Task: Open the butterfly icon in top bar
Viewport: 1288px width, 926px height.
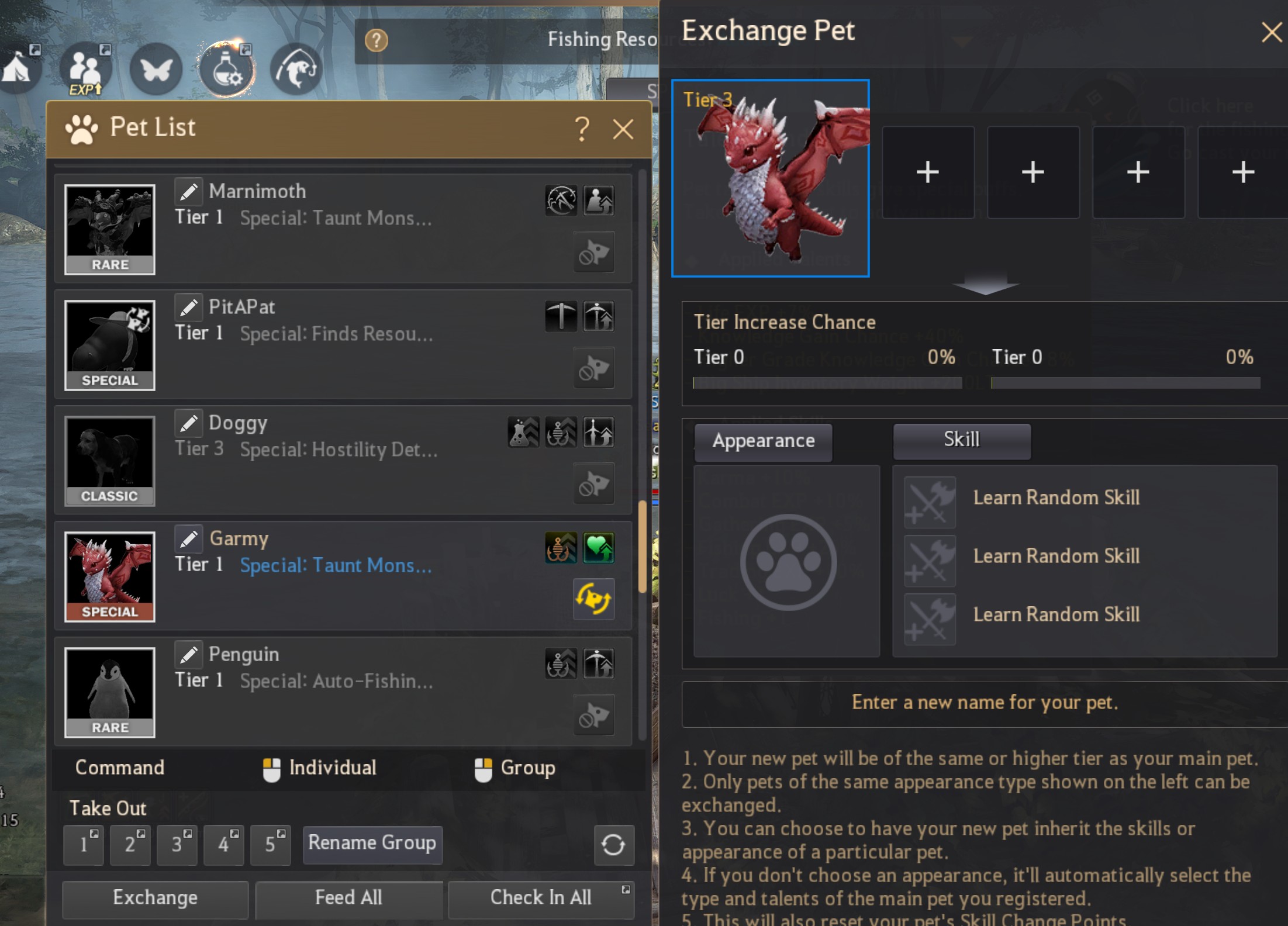Action: tap(156, 70)
